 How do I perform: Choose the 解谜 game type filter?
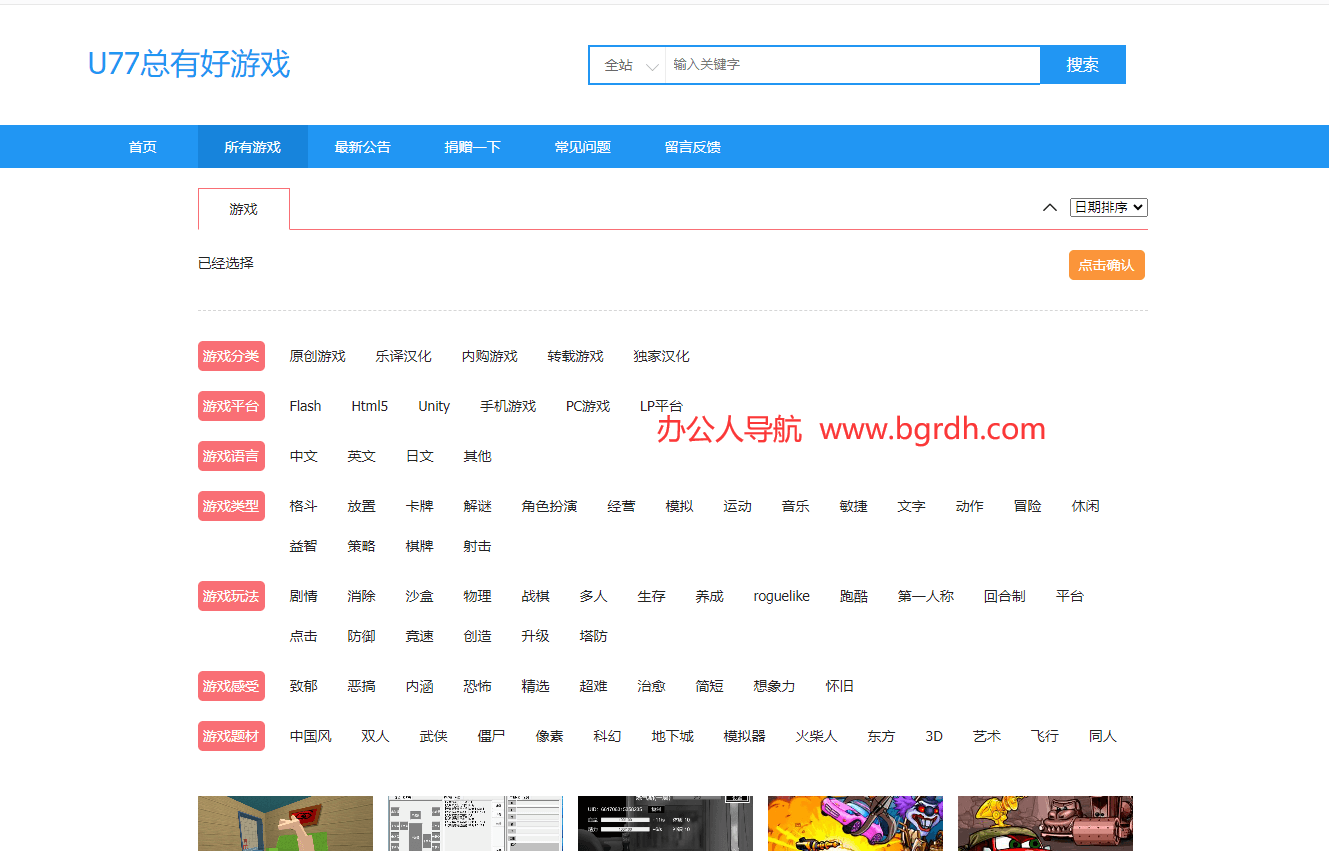pyautogui.click(x=477, y=506)
